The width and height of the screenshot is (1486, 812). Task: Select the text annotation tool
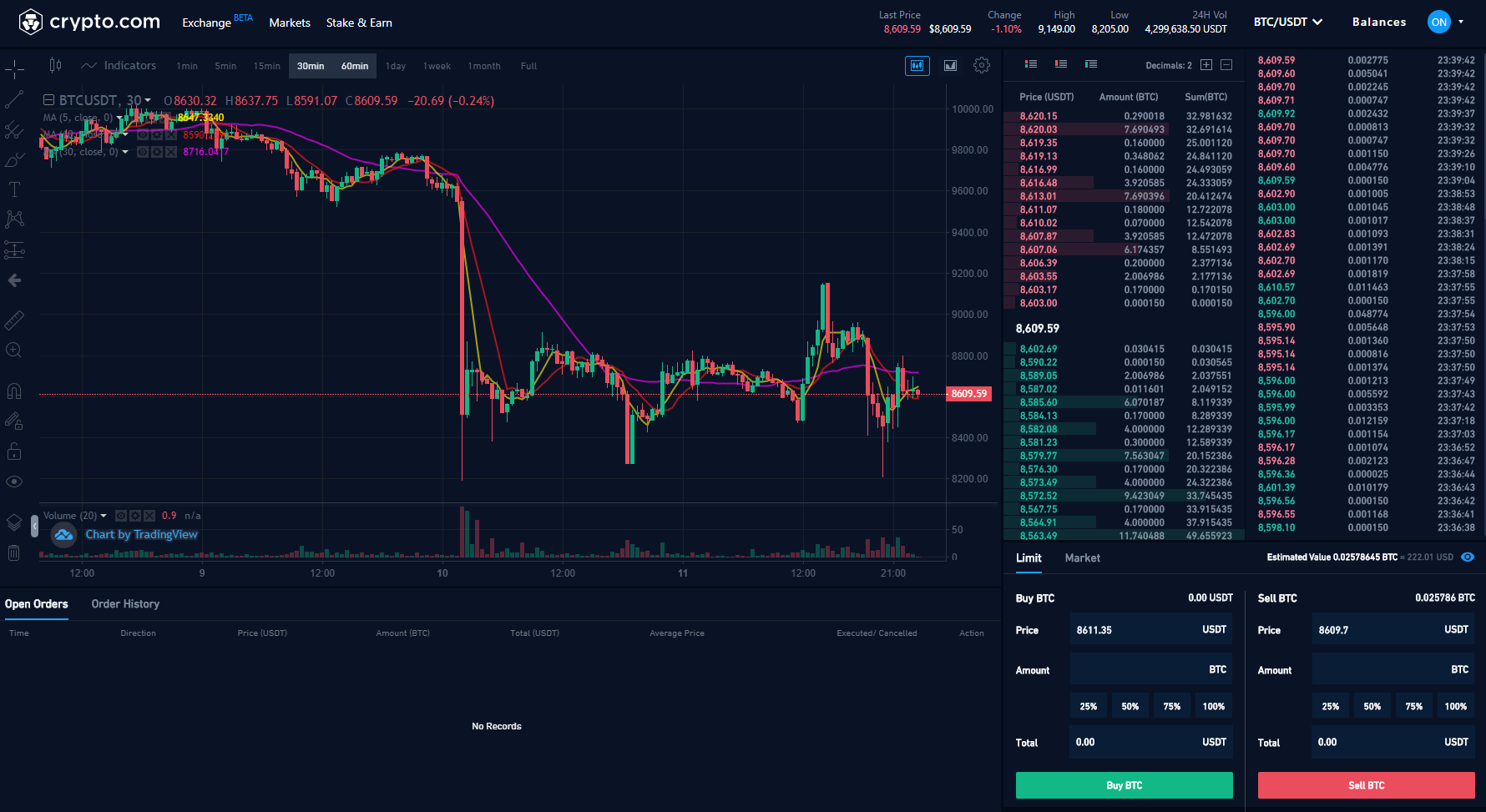coord(14,189)
